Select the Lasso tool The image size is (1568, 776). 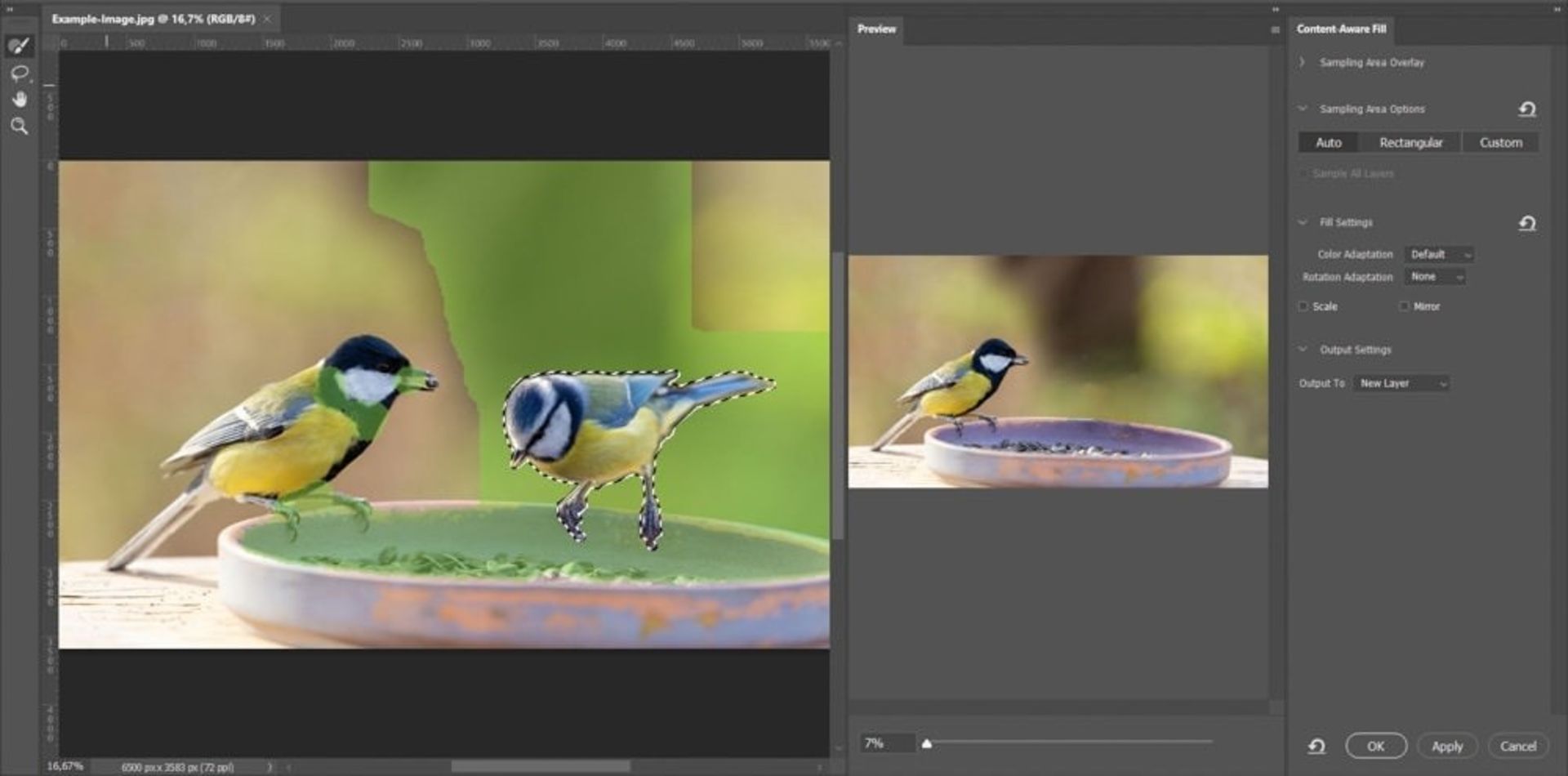19,74
